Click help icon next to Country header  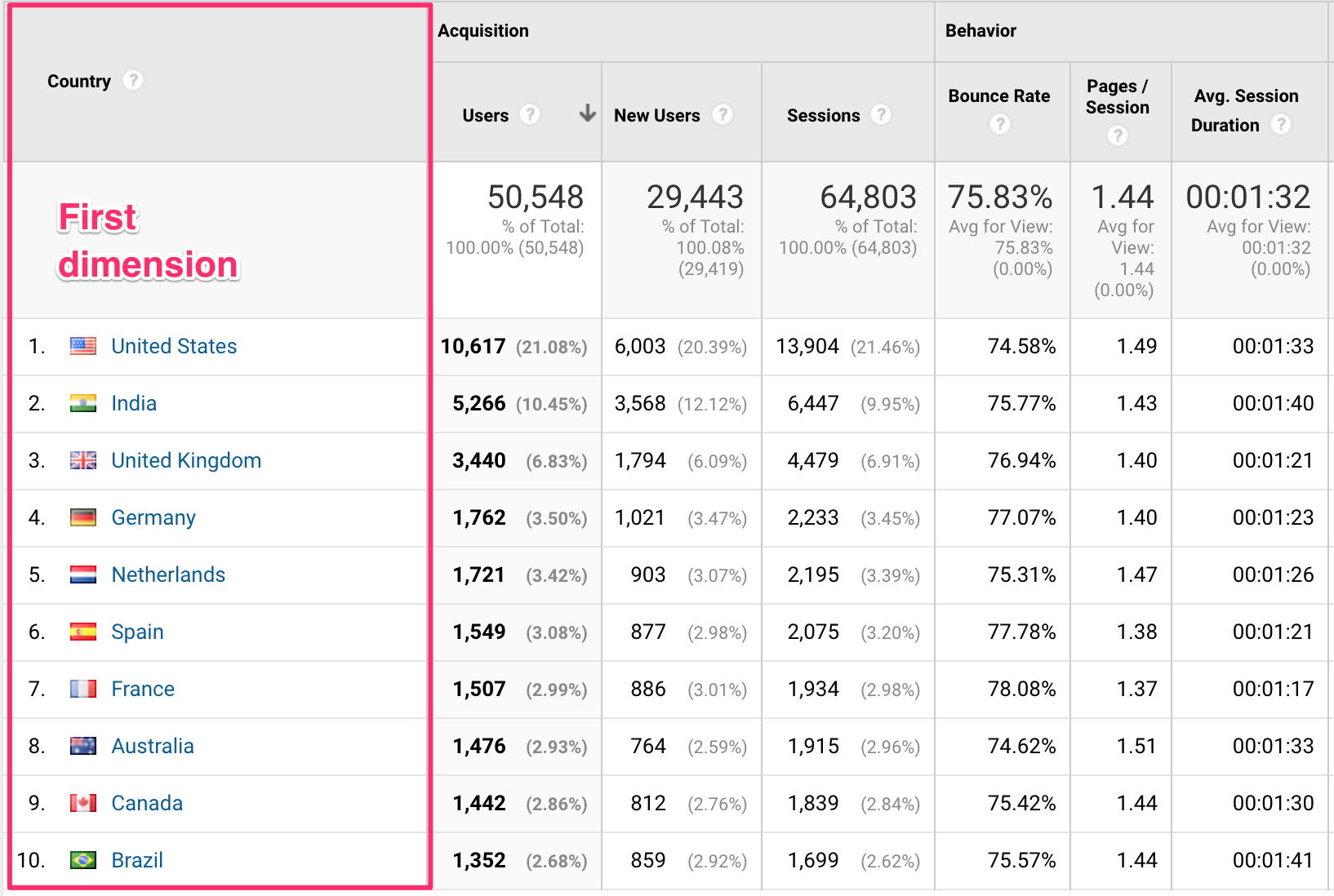(132, 81)
